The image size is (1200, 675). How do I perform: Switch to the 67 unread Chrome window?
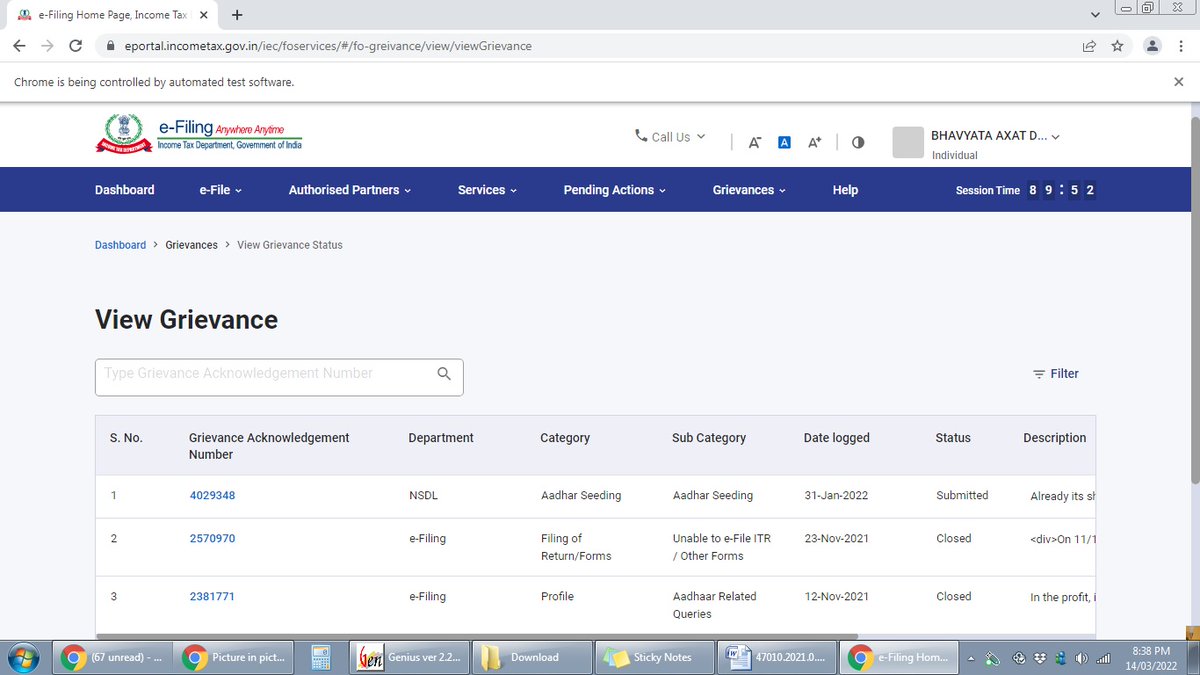coord(110,657)
